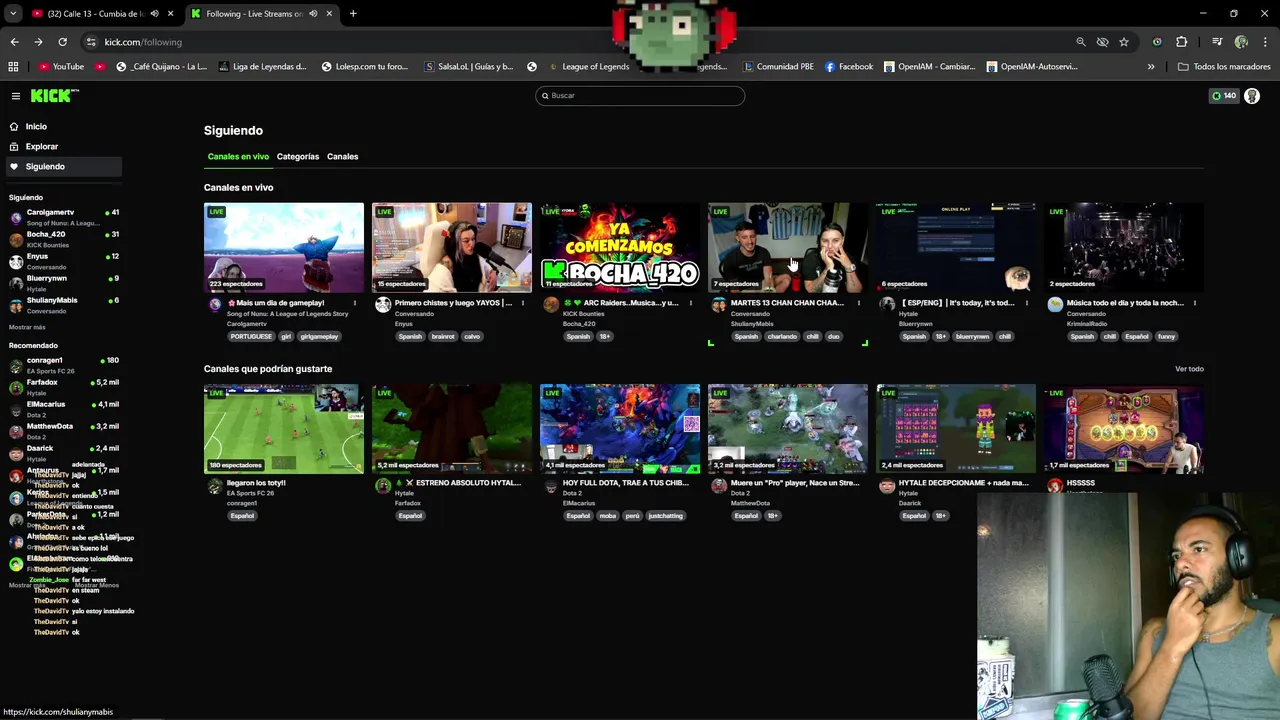
Task: Open Carolgamertv in the sidebar following list
Action: (x=64, y=217)
